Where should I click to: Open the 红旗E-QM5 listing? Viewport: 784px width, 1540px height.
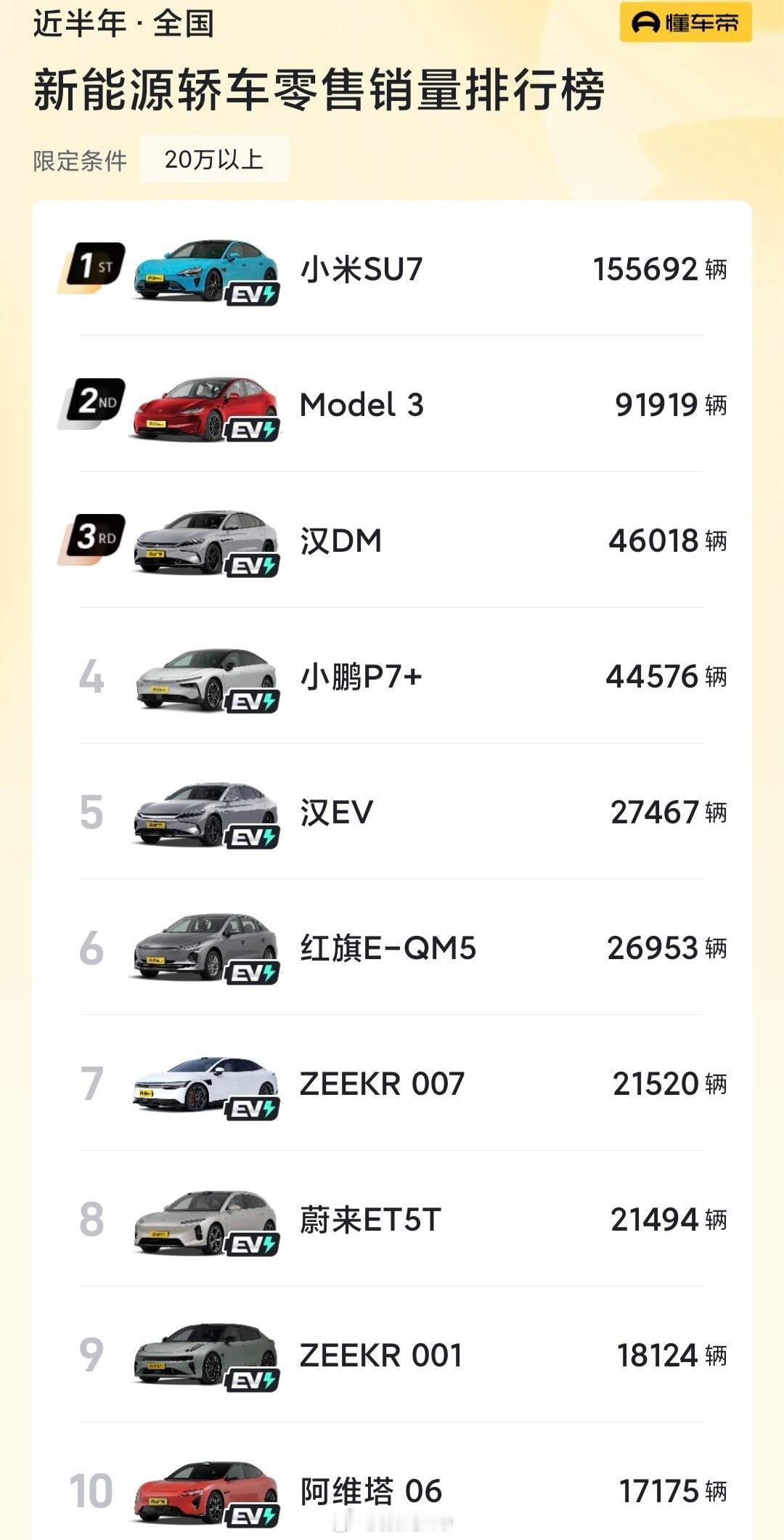(x=392, y=948)
